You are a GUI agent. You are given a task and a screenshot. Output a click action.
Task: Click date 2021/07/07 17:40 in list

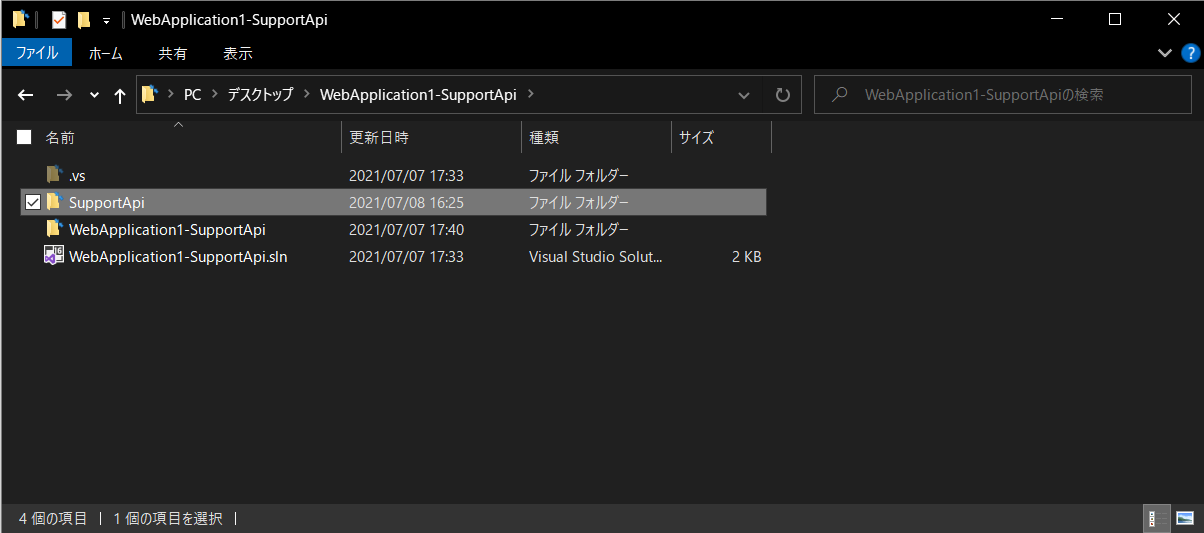pyautogui.click(x=406, y=229)
